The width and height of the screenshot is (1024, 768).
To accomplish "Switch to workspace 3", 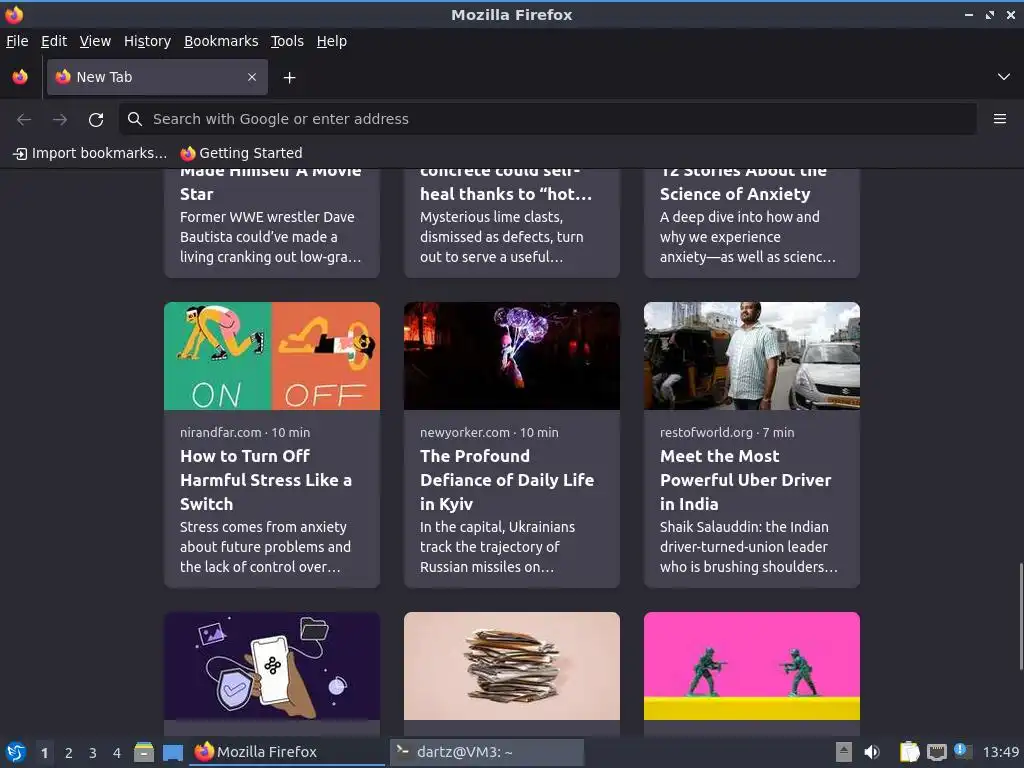I will click(93, 753).
